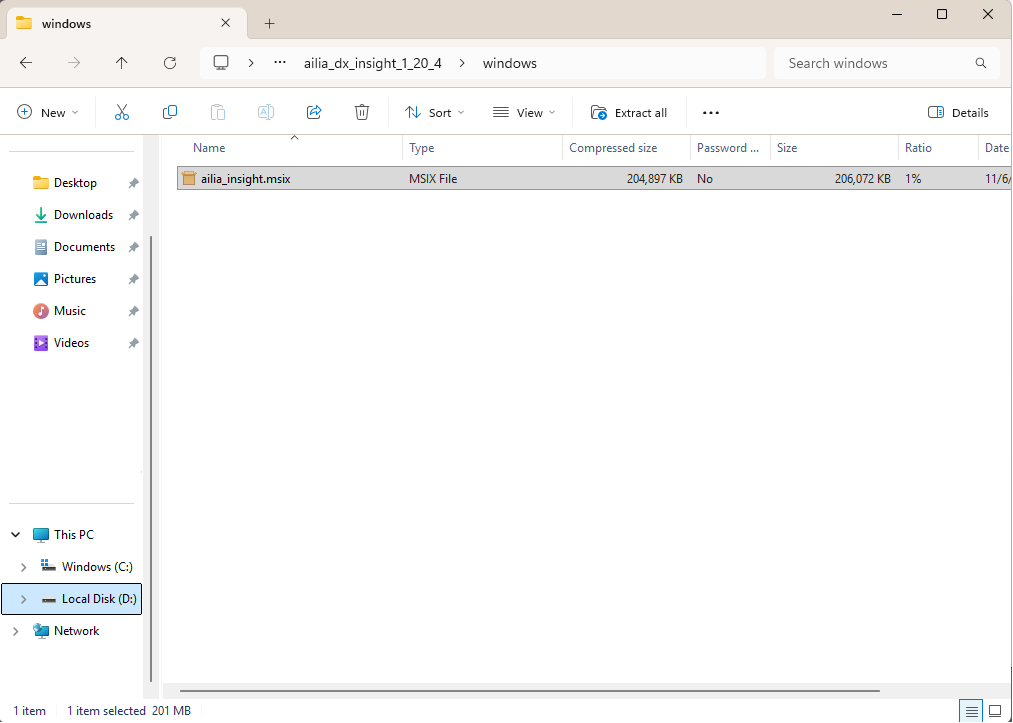Screen dimensions: 1013x723
Task: Click the Delete trash can icon
Action: coord(362,113)
